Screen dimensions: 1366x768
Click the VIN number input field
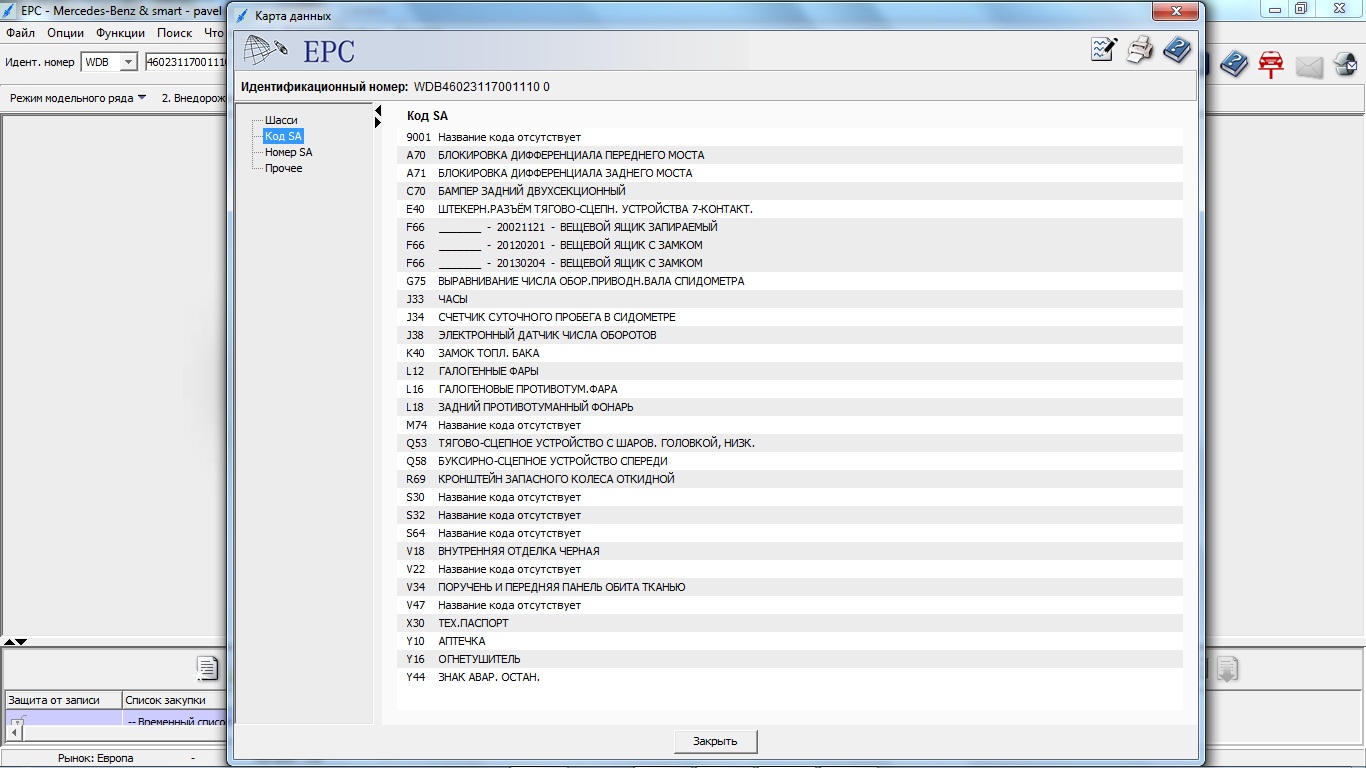point(185,62)
